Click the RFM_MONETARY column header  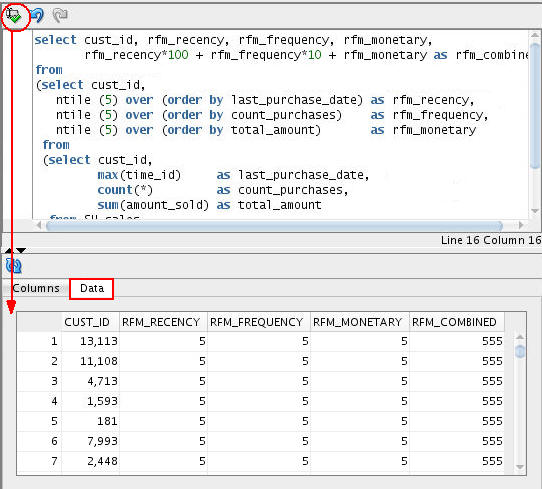(360, 322)
